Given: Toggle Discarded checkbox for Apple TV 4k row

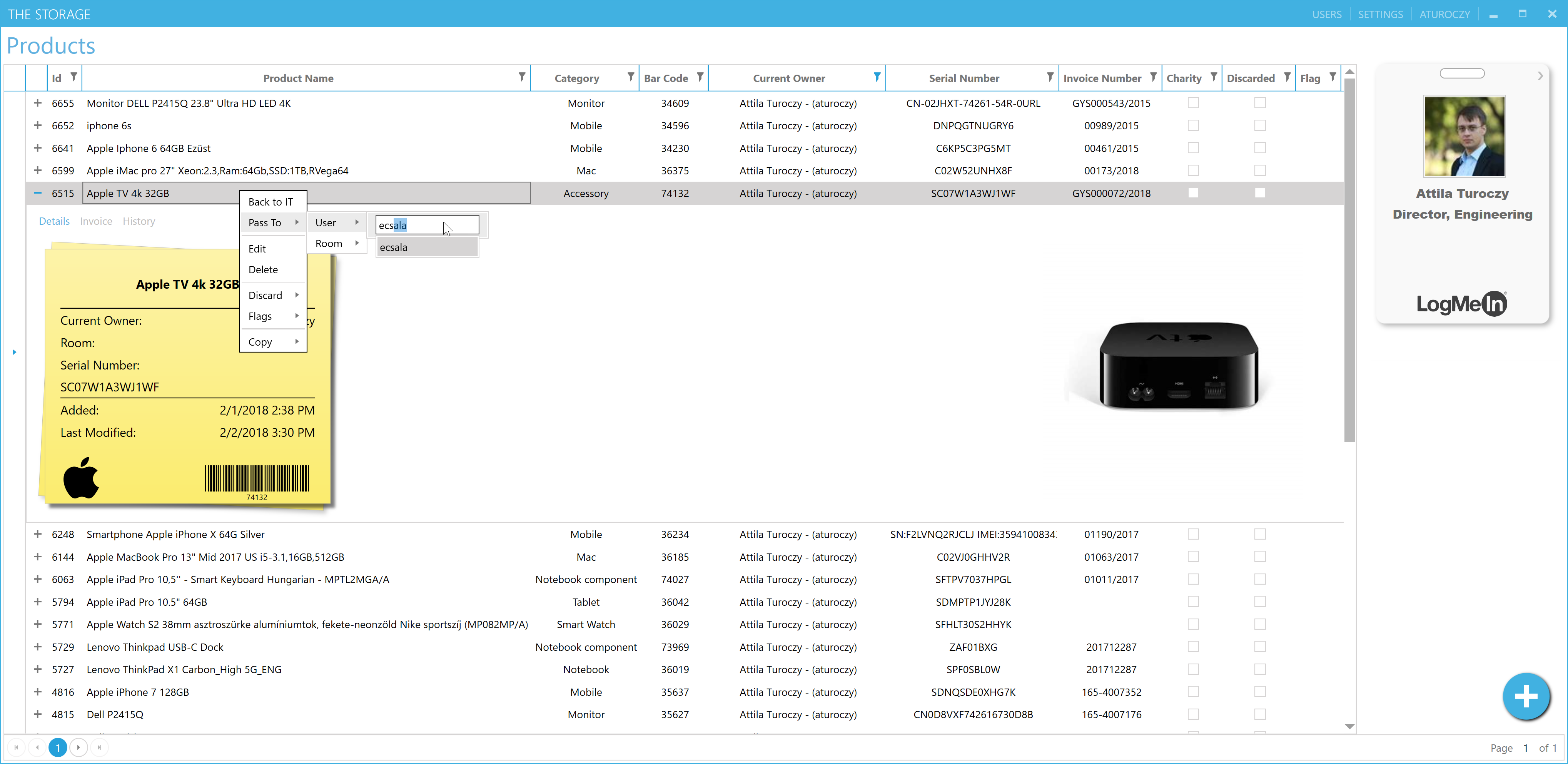Looking at the screenshot, I should click(x=1259, y=193).
